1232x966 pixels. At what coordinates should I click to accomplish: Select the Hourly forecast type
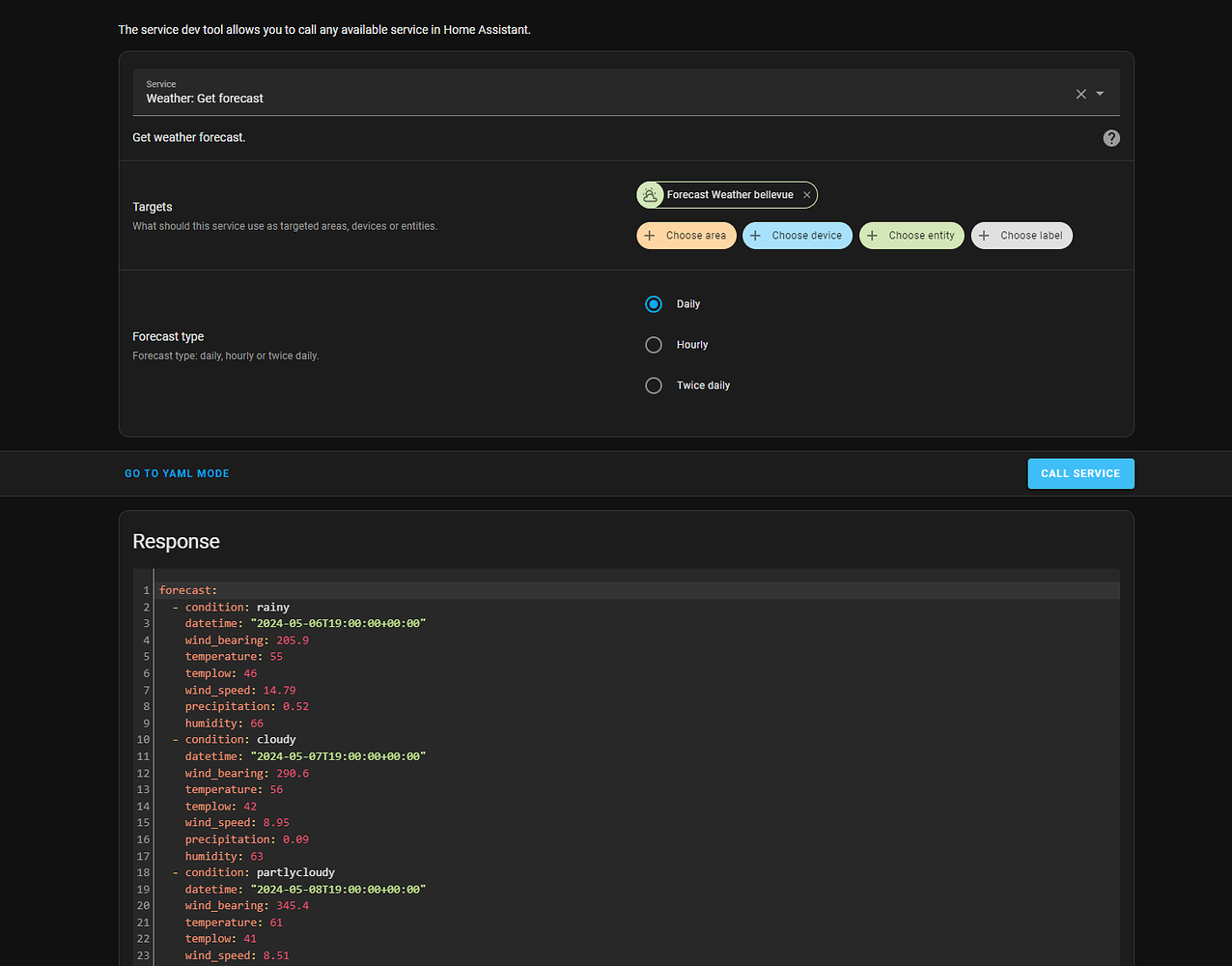point(654,345)
